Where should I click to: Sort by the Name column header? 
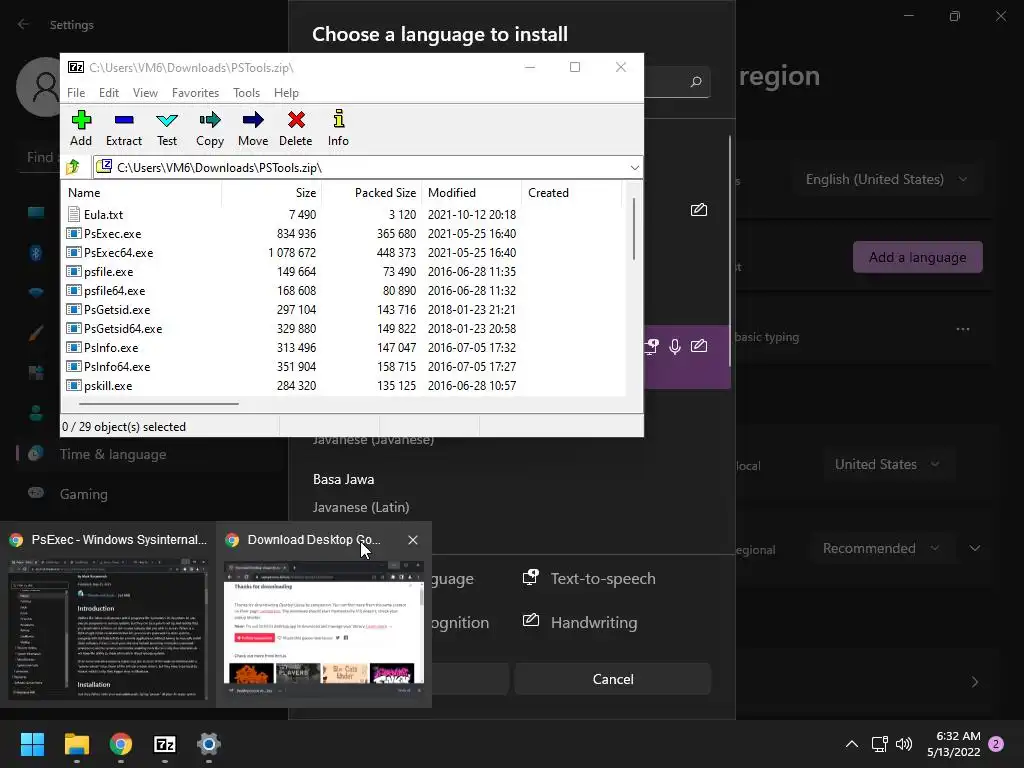(x=142, y=193)
